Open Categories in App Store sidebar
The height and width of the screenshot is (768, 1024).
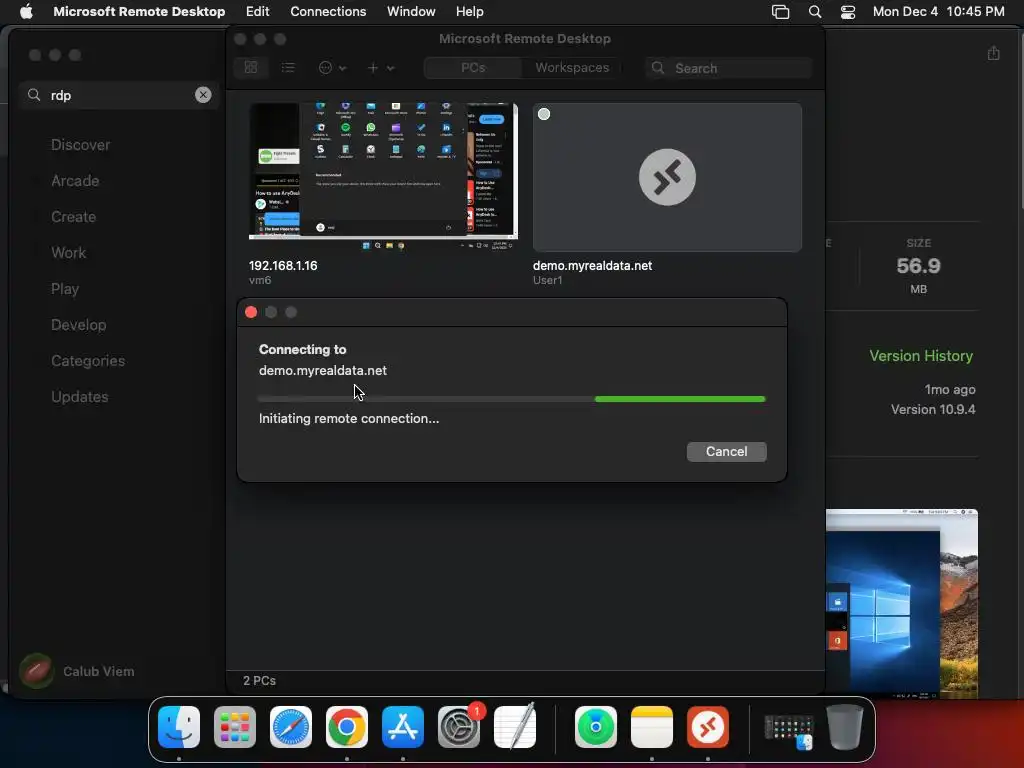click(x=88, y=360)
